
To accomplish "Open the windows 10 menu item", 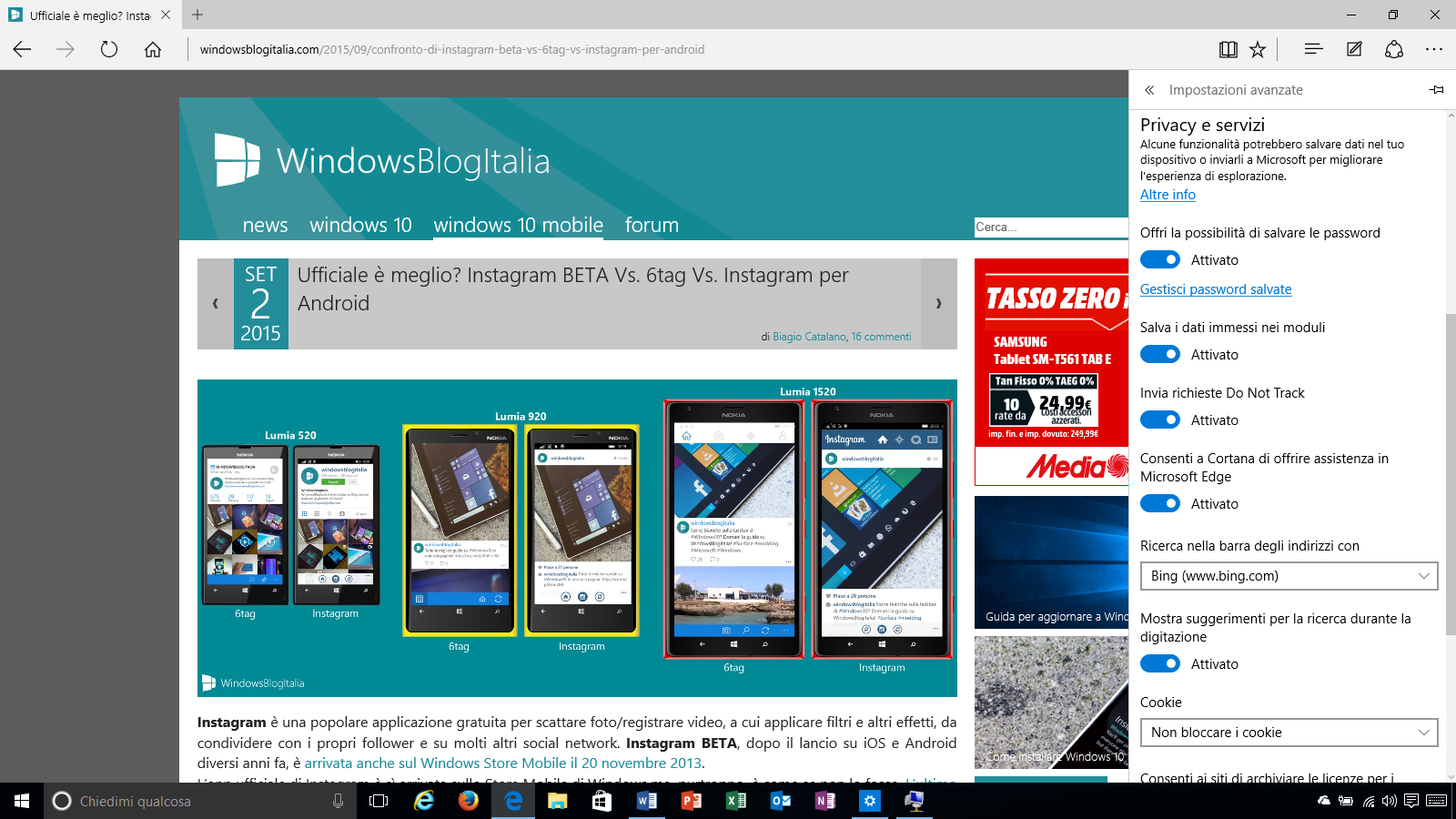I will click(360, 225).
